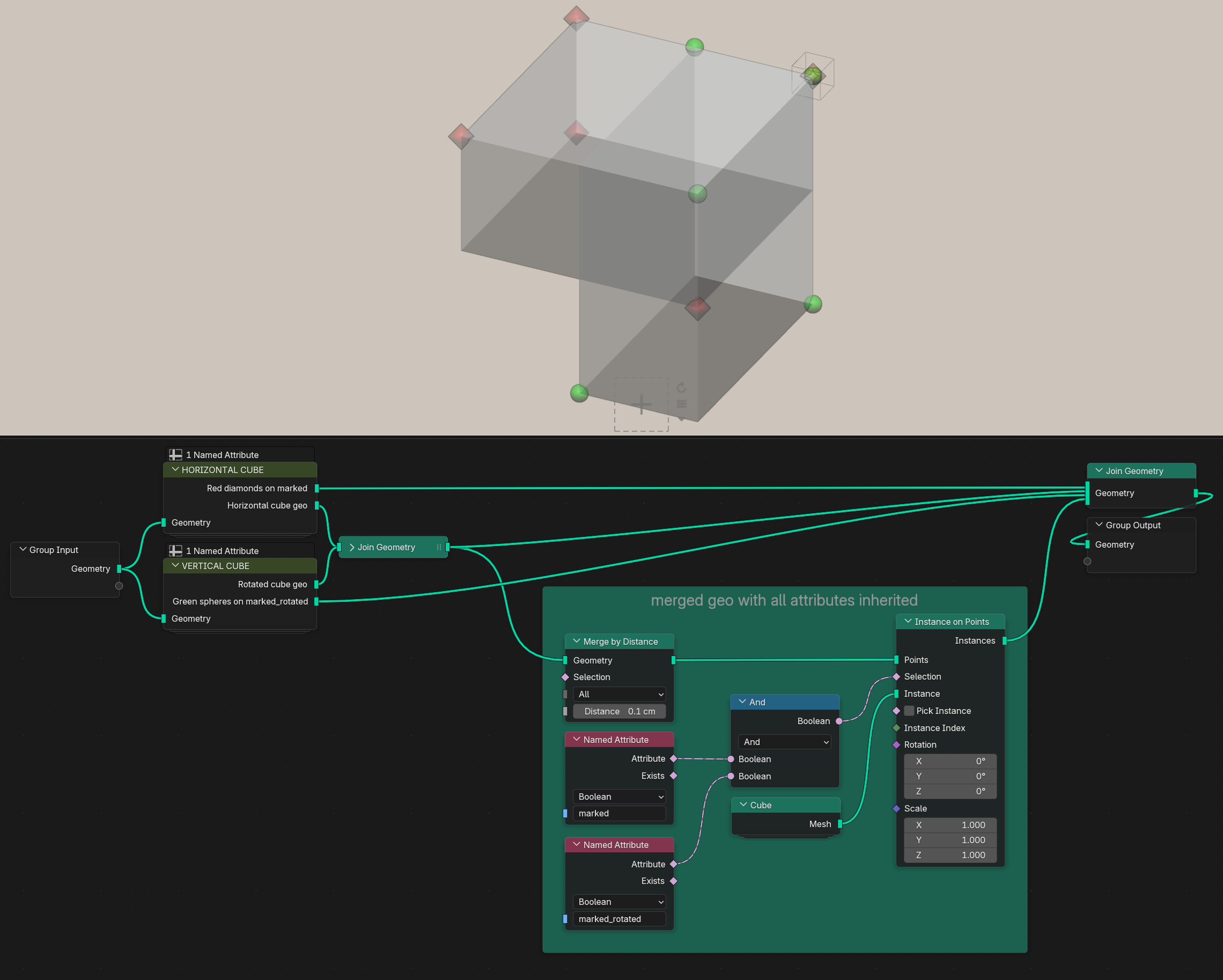
Task: Click Exists socket on marked Named Attribute
Action: click(x=673, y=776)
